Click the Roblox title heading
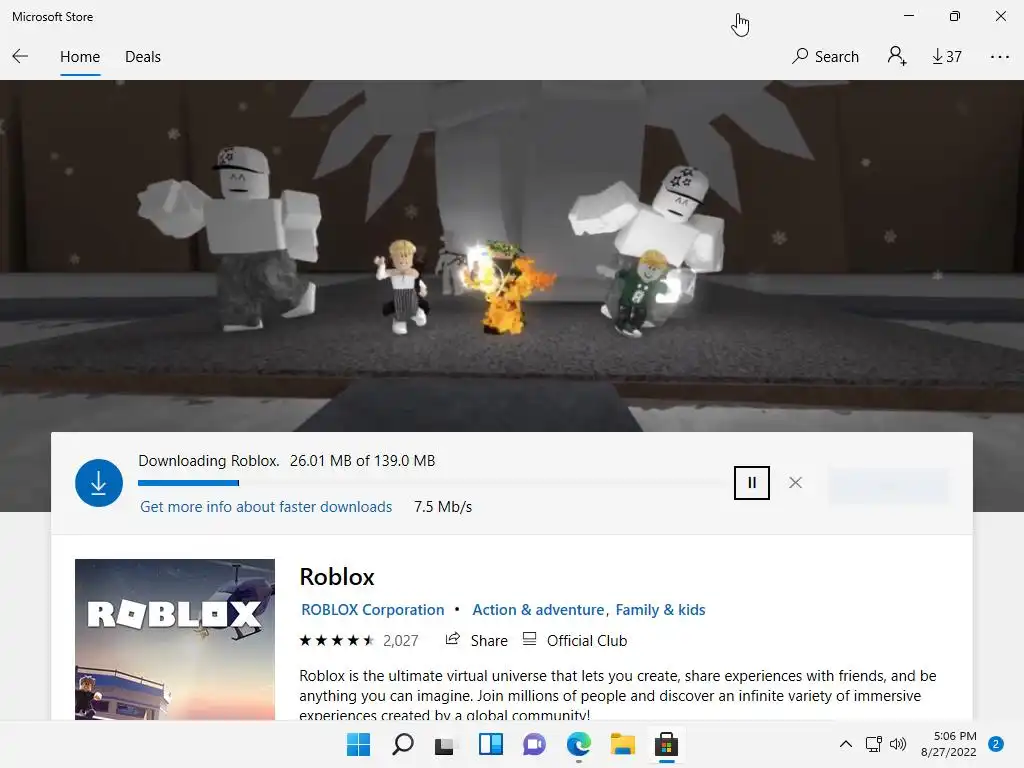This screenshot has height=768, width=1024. tap(337, 577)
